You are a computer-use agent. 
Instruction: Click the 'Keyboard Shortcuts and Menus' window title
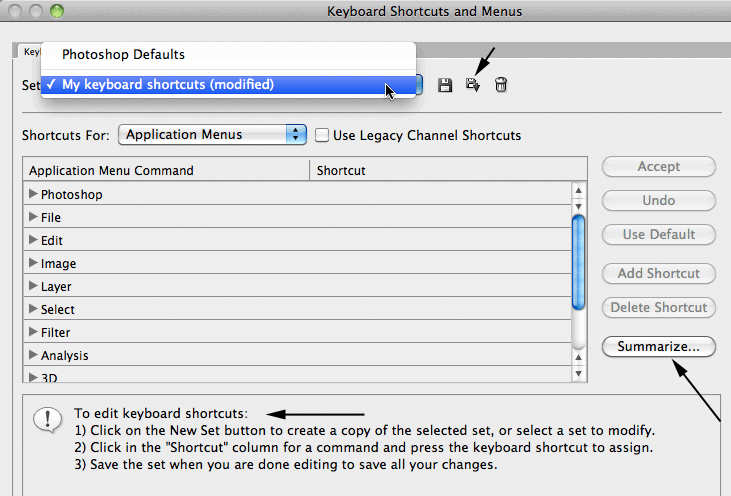pyautogui.click(x=424, y=11)
